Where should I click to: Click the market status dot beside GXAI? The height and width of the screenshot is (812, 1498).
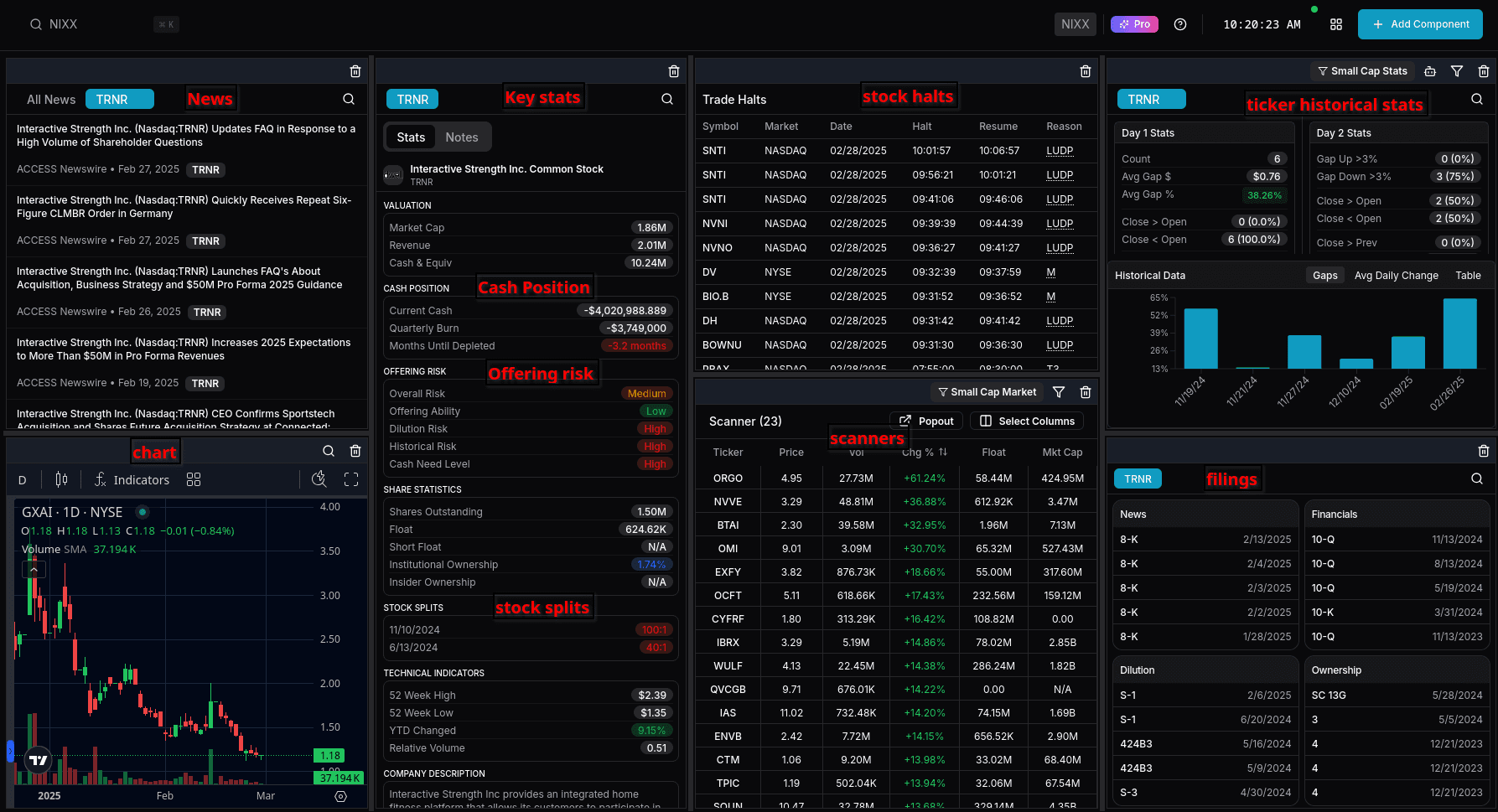143,512
